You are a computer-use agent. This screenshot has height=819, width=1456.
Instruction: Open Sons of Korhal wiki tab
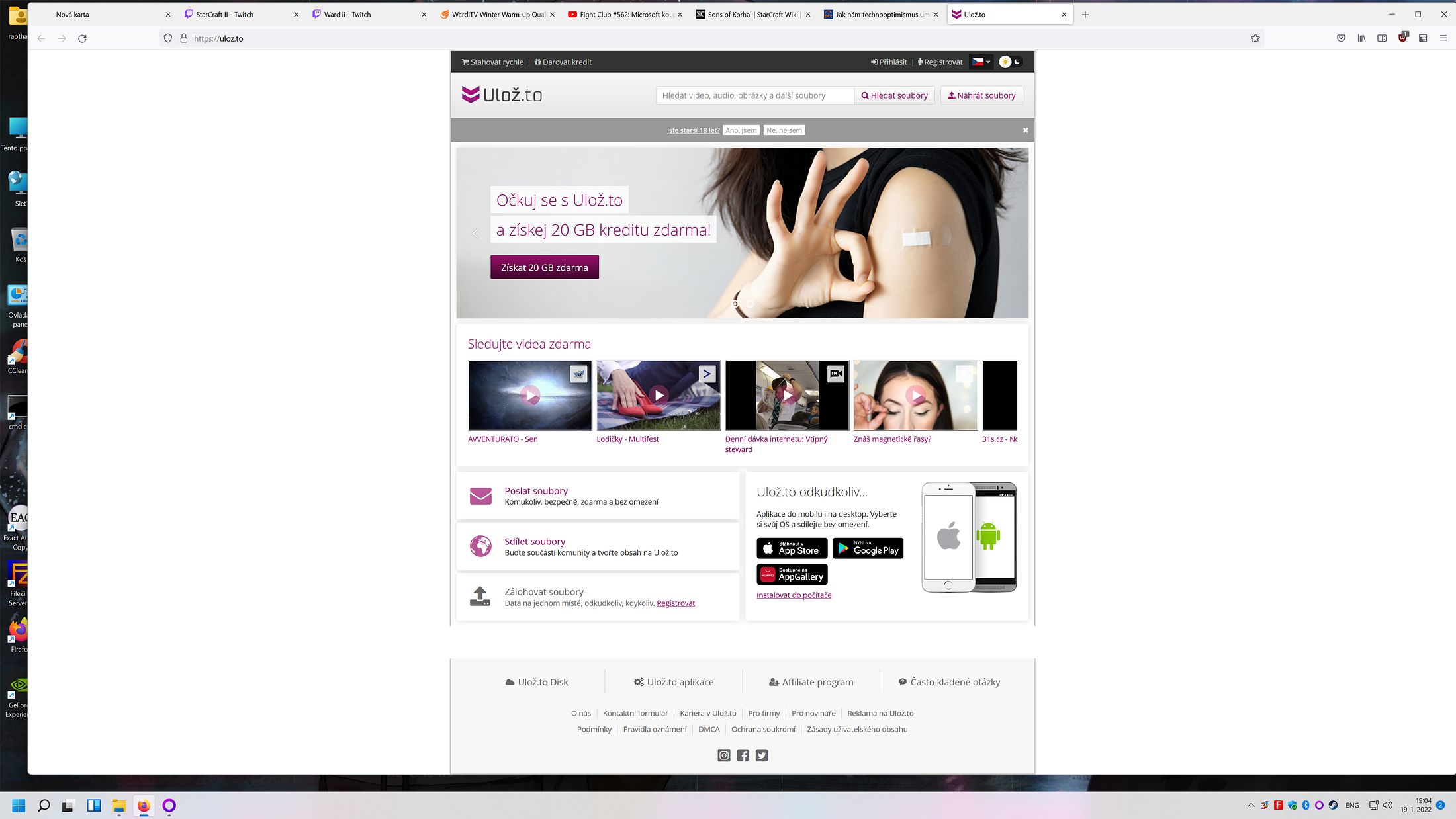tap(752, 14)
